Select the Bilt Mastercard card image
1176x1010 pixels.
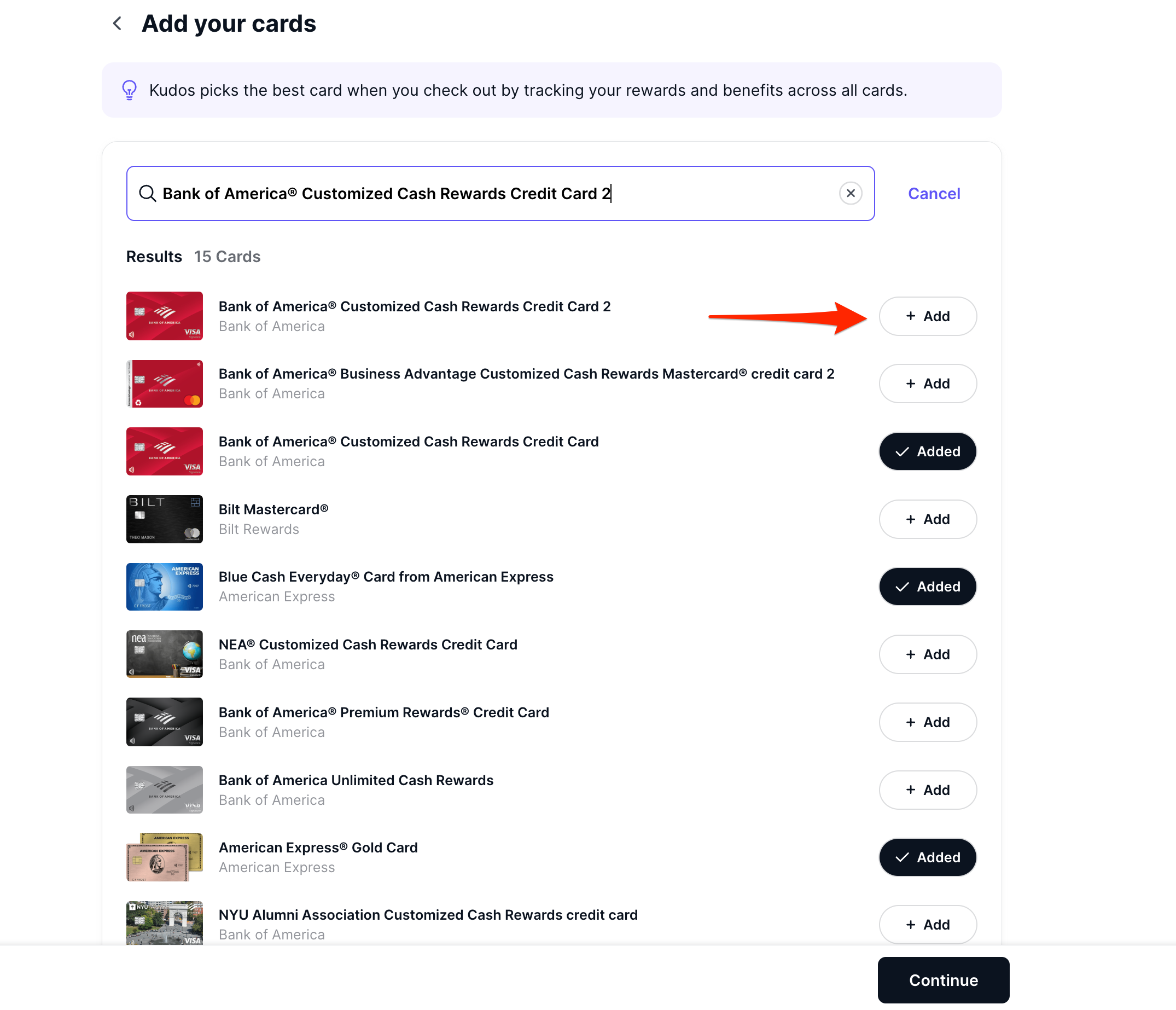coord(165,519)
